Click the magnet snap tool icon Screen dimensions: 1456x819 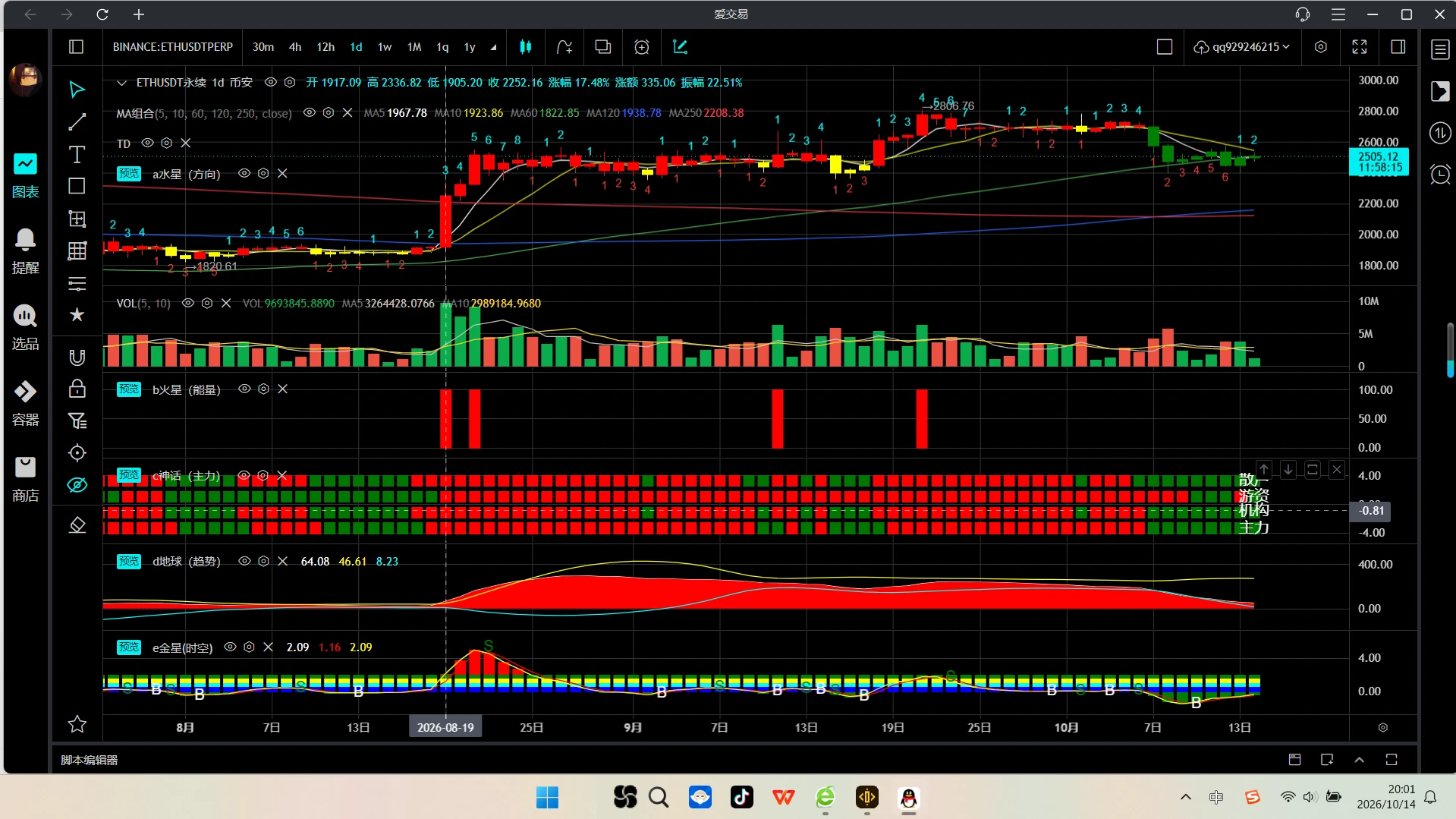point(77,358)
